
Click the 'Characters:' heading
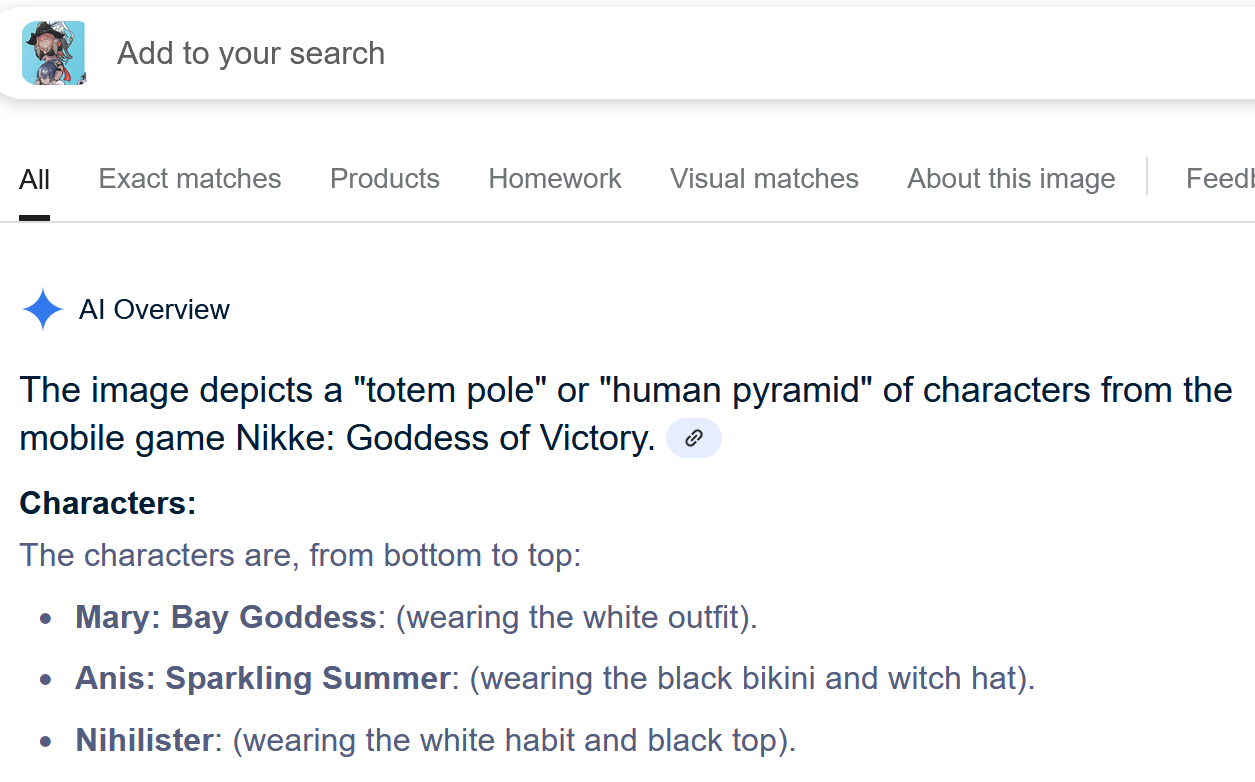tap(108, 503)
